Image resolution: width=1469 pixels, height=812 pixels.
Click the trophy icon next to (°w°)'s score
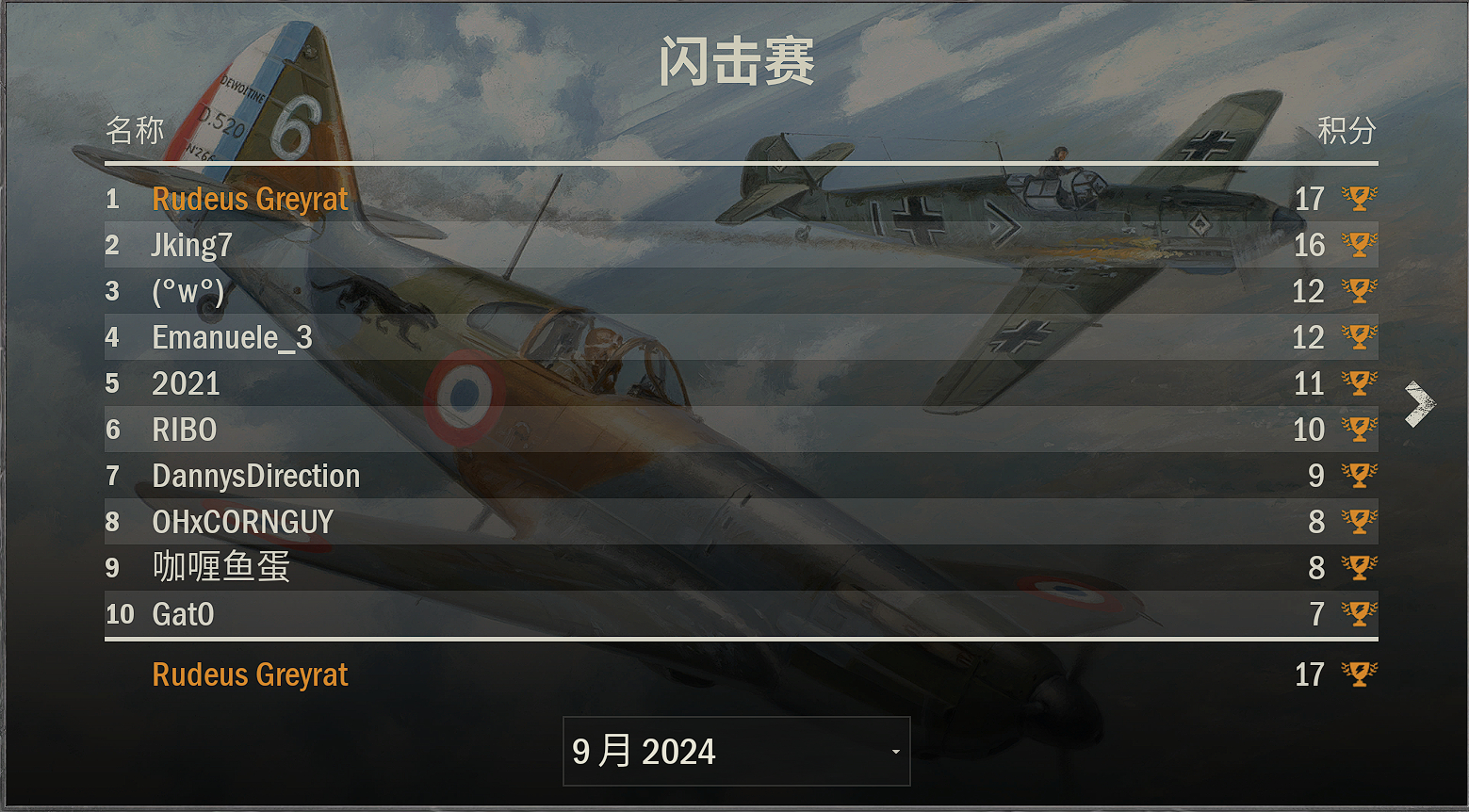coord(1359,291)
